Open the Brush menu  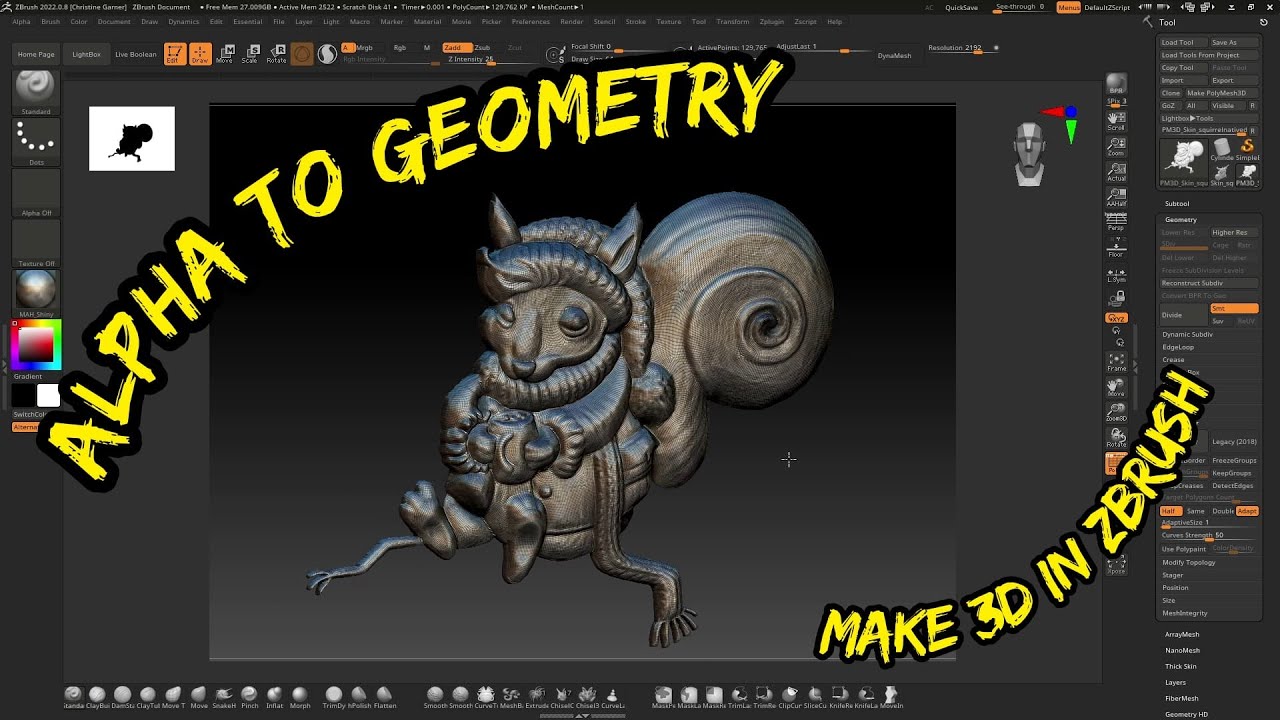(49, 21)
